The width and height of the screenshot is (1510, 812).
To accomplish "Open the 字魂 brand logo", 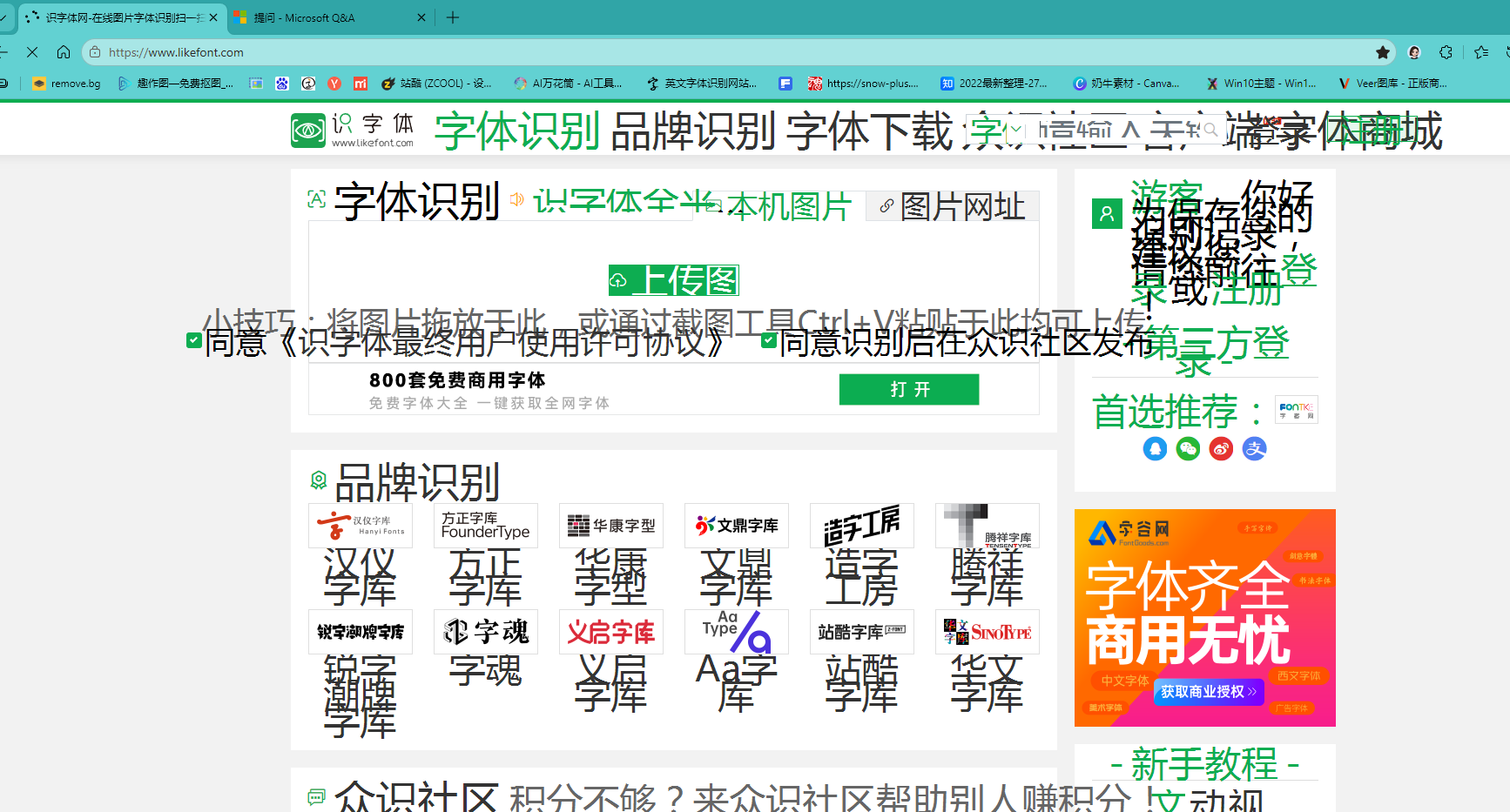I will click(x=486, y=632).
